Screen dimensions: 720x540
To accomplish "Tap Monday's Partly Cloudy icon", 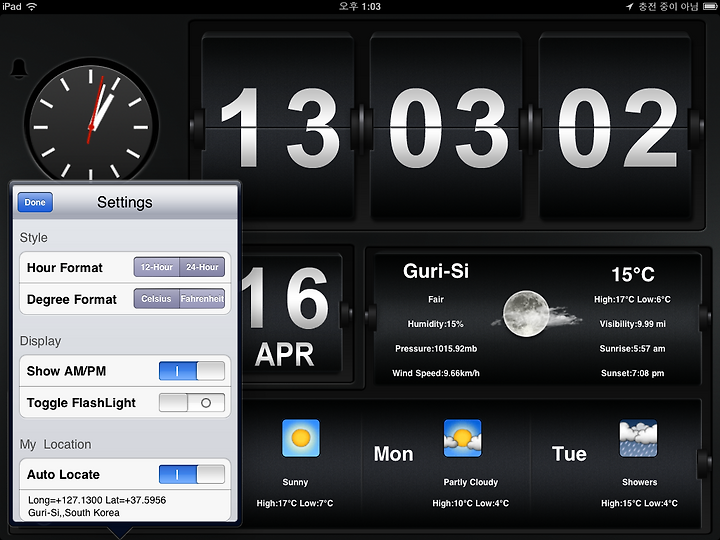I will [x=462, y=438].
